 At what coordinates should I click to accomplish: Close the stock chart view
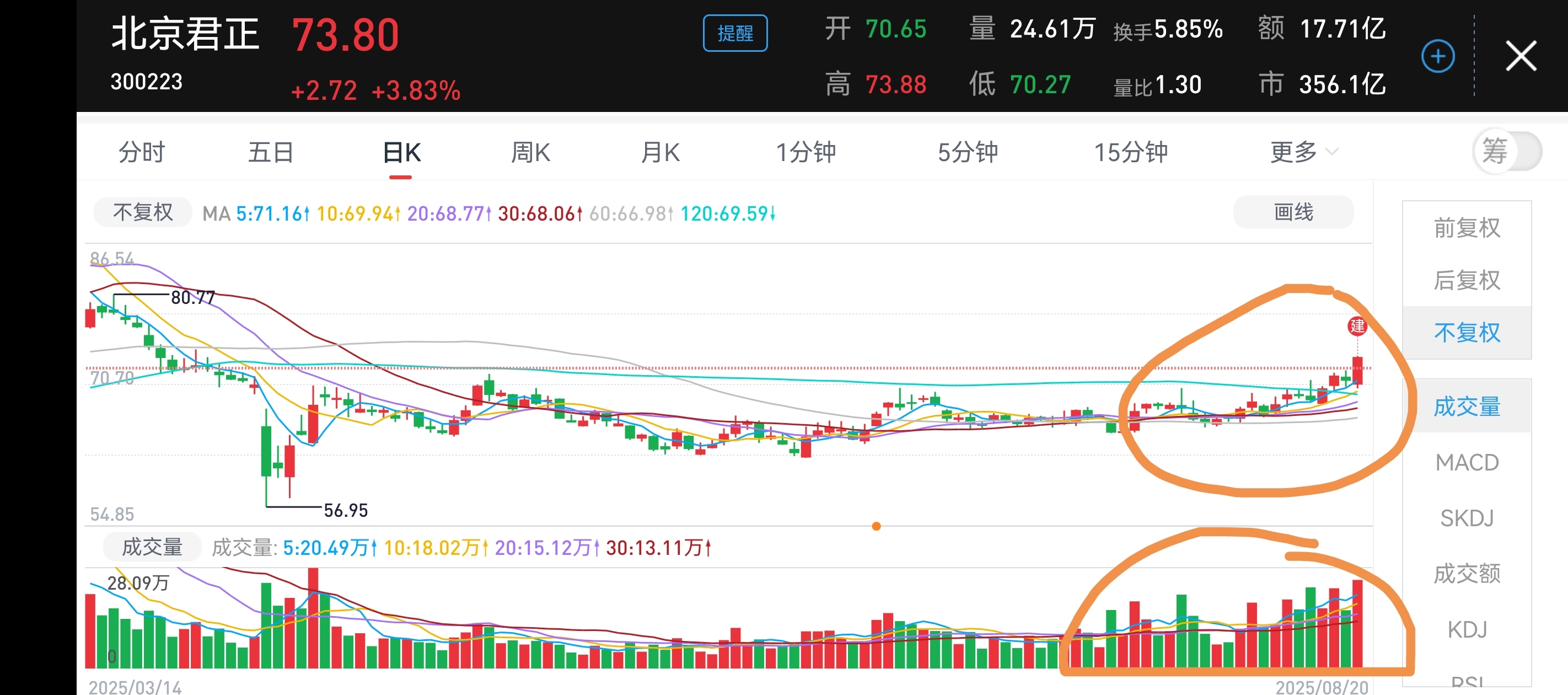click(x=1521, y=56)
